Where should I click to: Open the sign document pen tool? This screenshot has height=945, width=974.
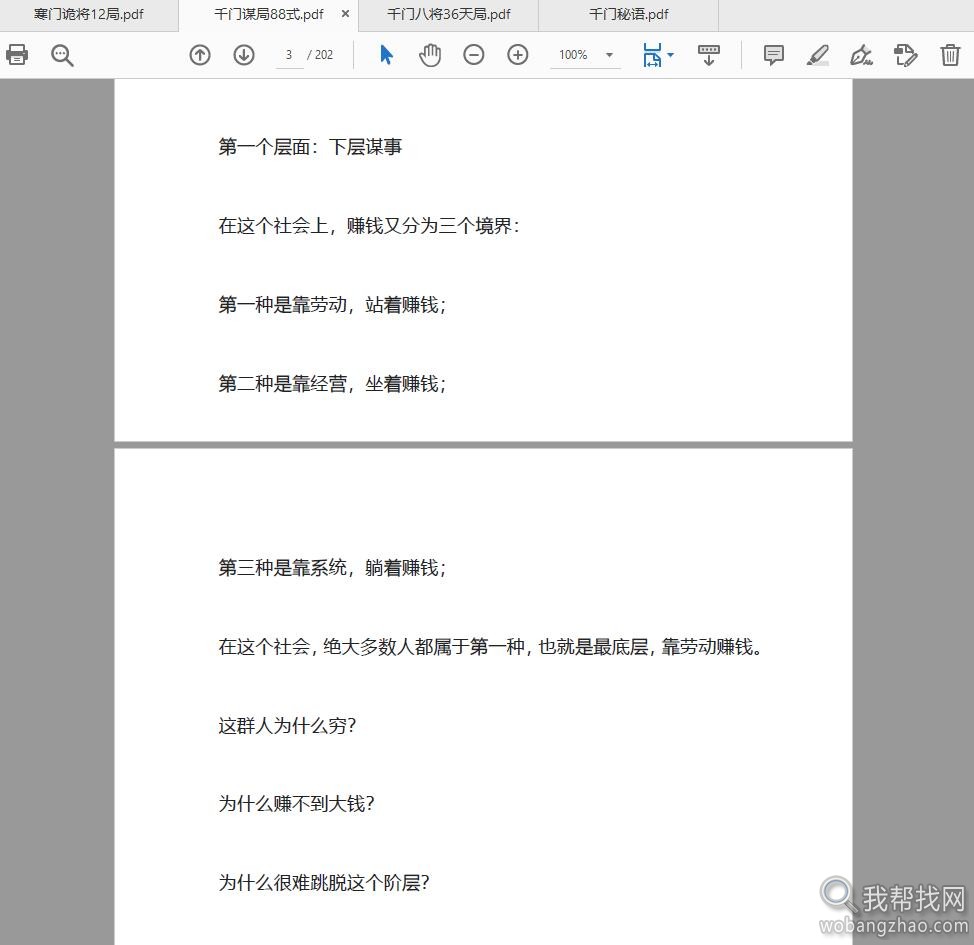(861, 55)
